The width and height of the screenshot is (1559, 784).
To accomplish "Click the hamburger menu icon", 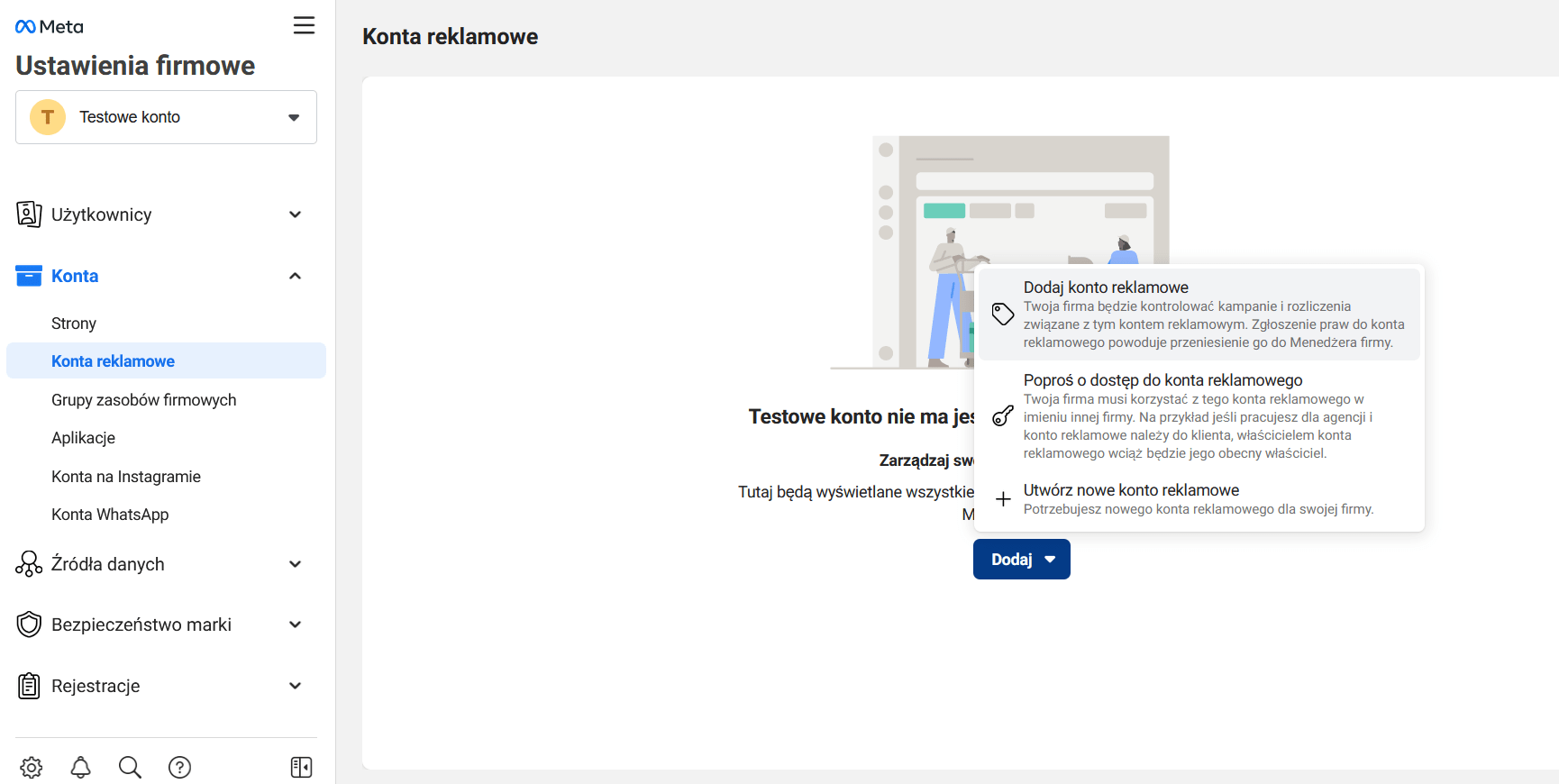I will [x=304, y=25].
